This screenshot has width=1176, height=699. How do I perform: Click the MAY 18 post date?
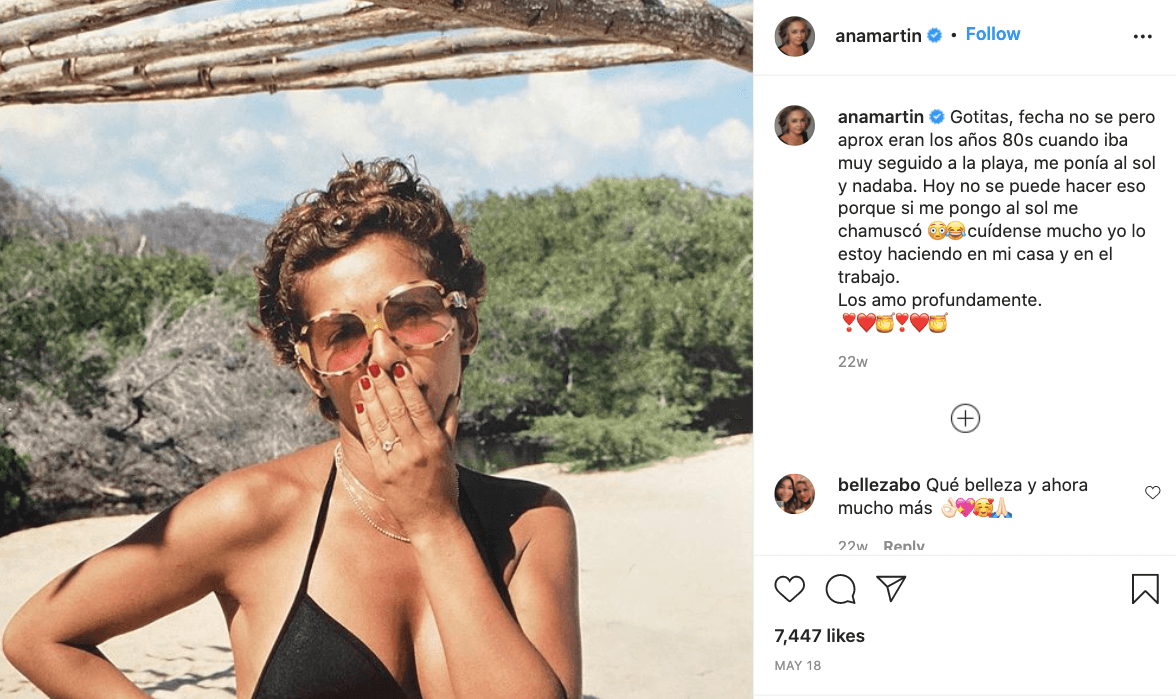pos(796,665)
